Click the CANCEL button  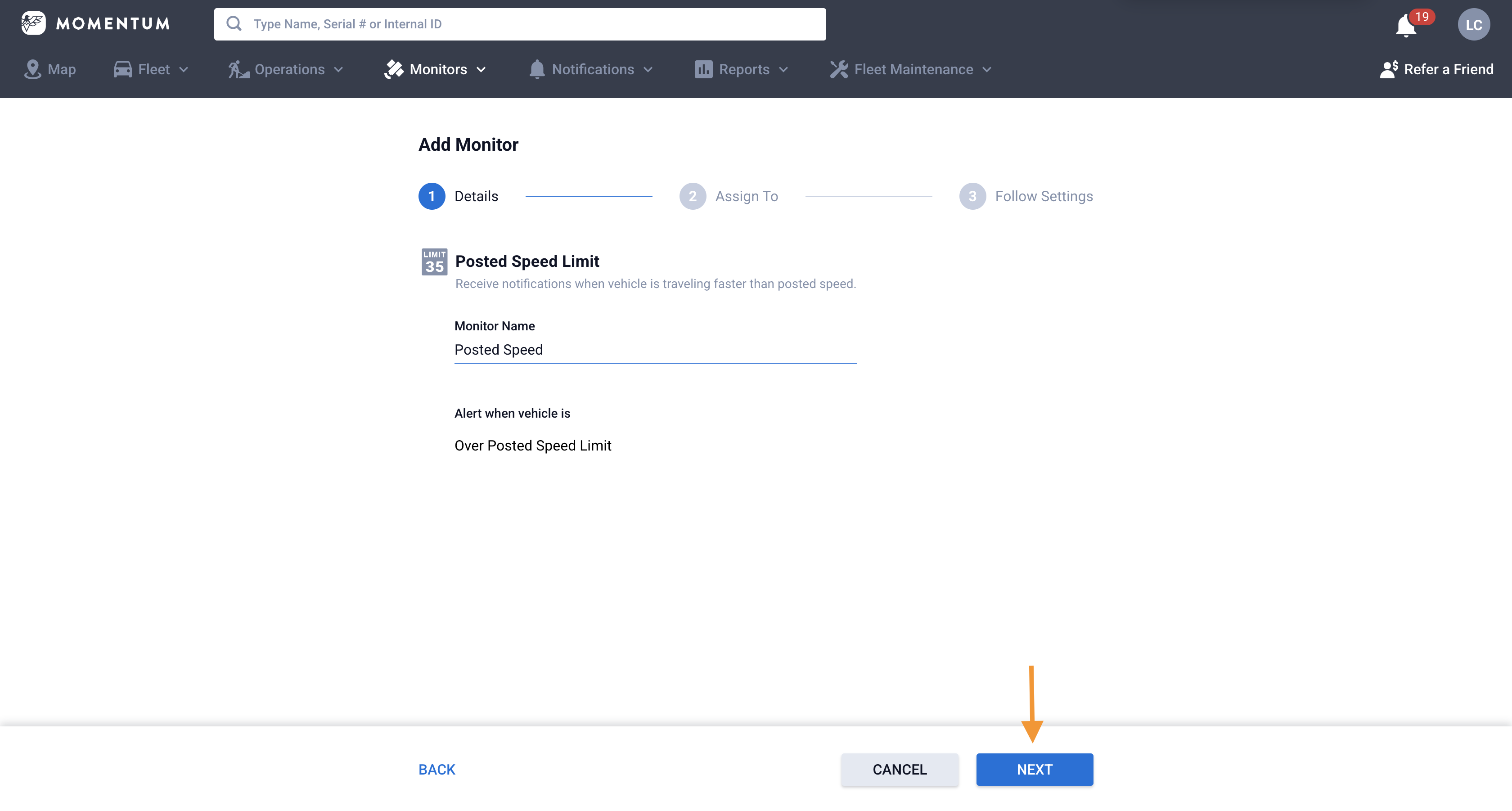tap(899, 769)
